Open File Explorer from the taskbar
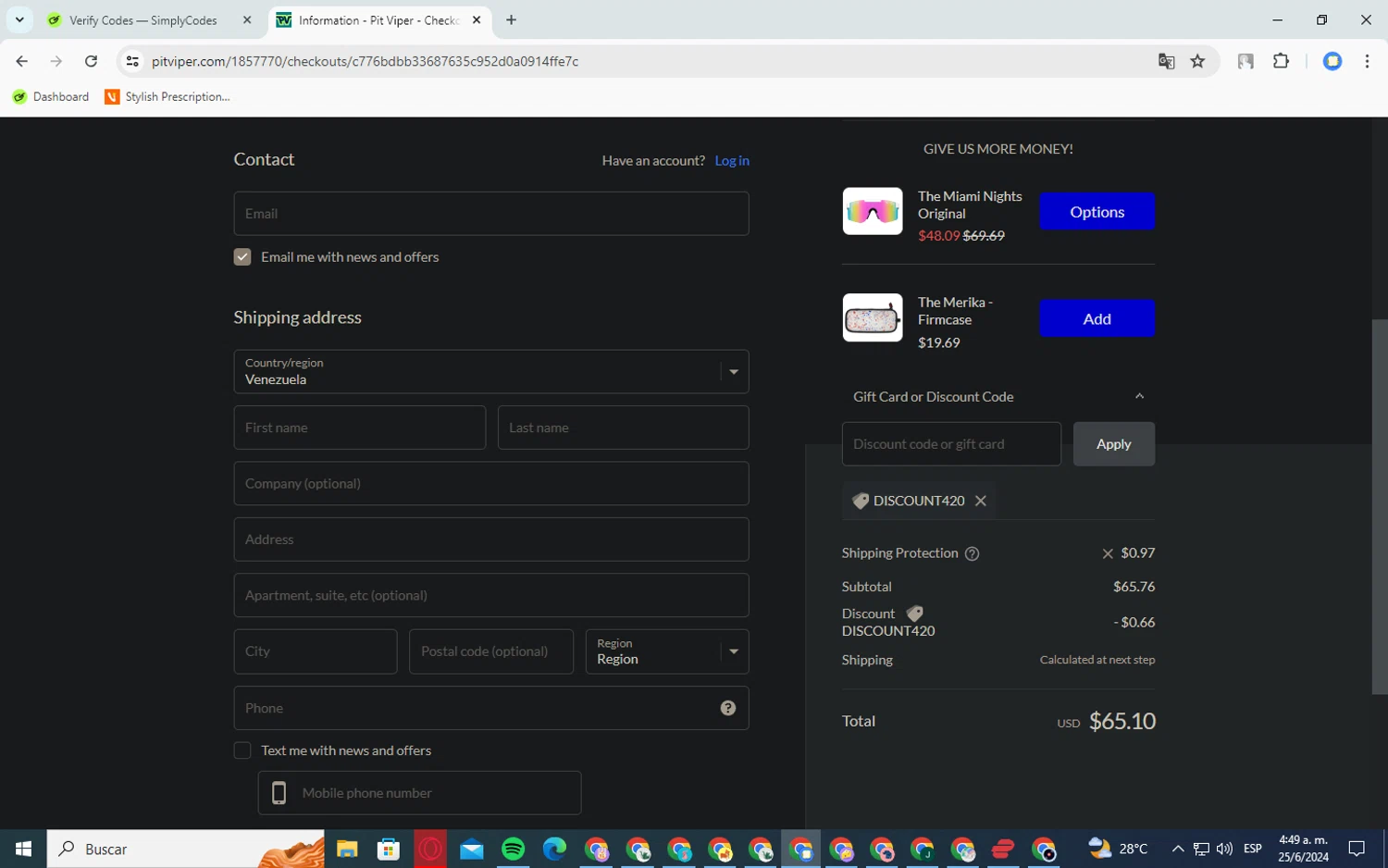 pos(347,849)
